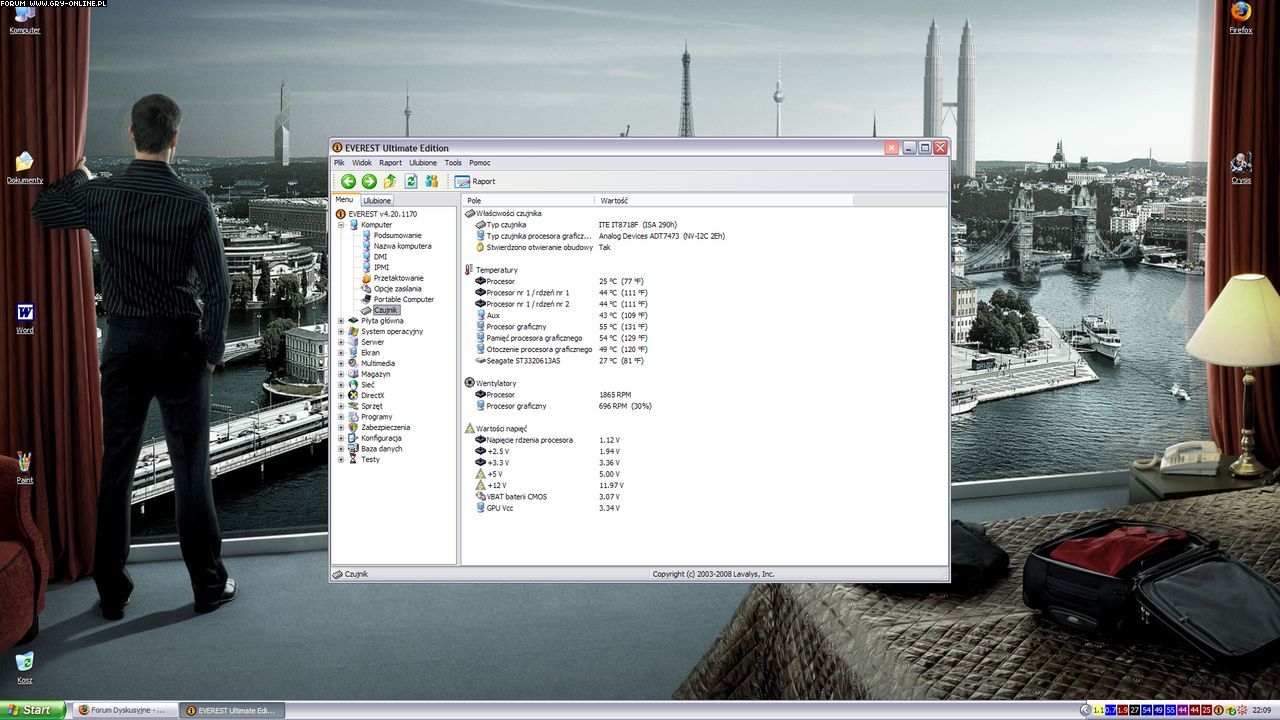Click the Up level arrow icon

click(390, 181)
